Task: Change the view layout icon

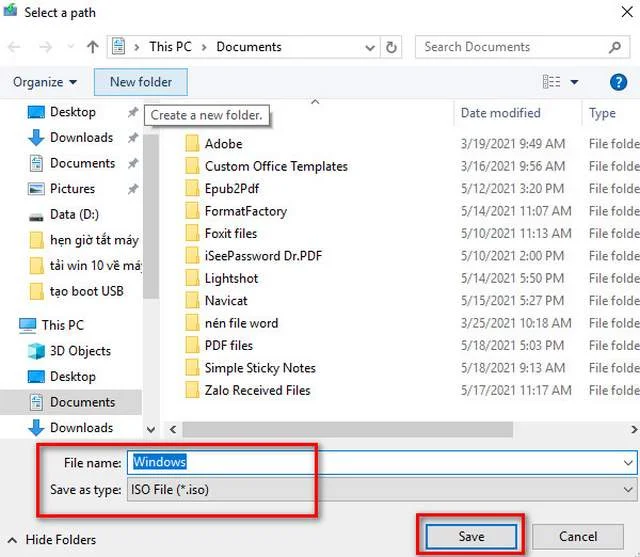Action: tap(551, 82)
